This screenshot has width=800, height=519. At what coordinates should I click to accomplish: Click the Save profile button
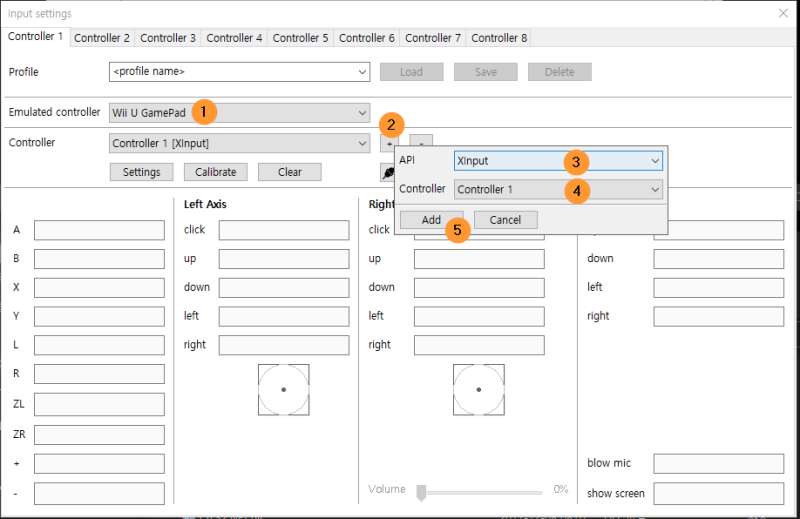pos(486,72)
